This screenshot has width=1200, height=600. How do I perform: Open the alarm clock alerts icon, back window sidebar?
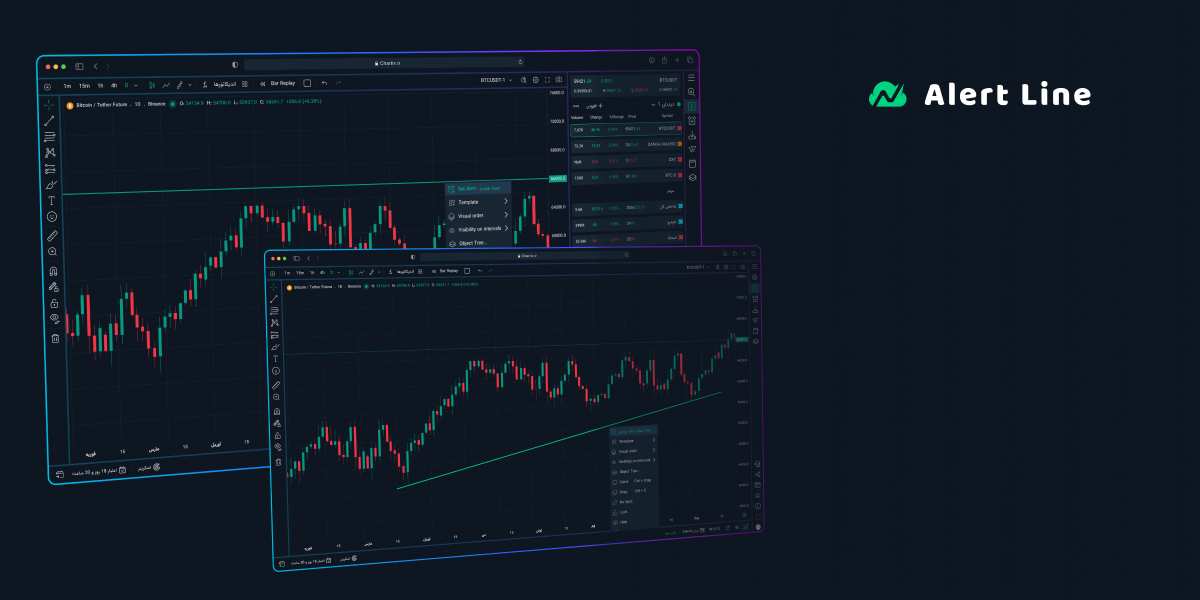coord(692,120)
